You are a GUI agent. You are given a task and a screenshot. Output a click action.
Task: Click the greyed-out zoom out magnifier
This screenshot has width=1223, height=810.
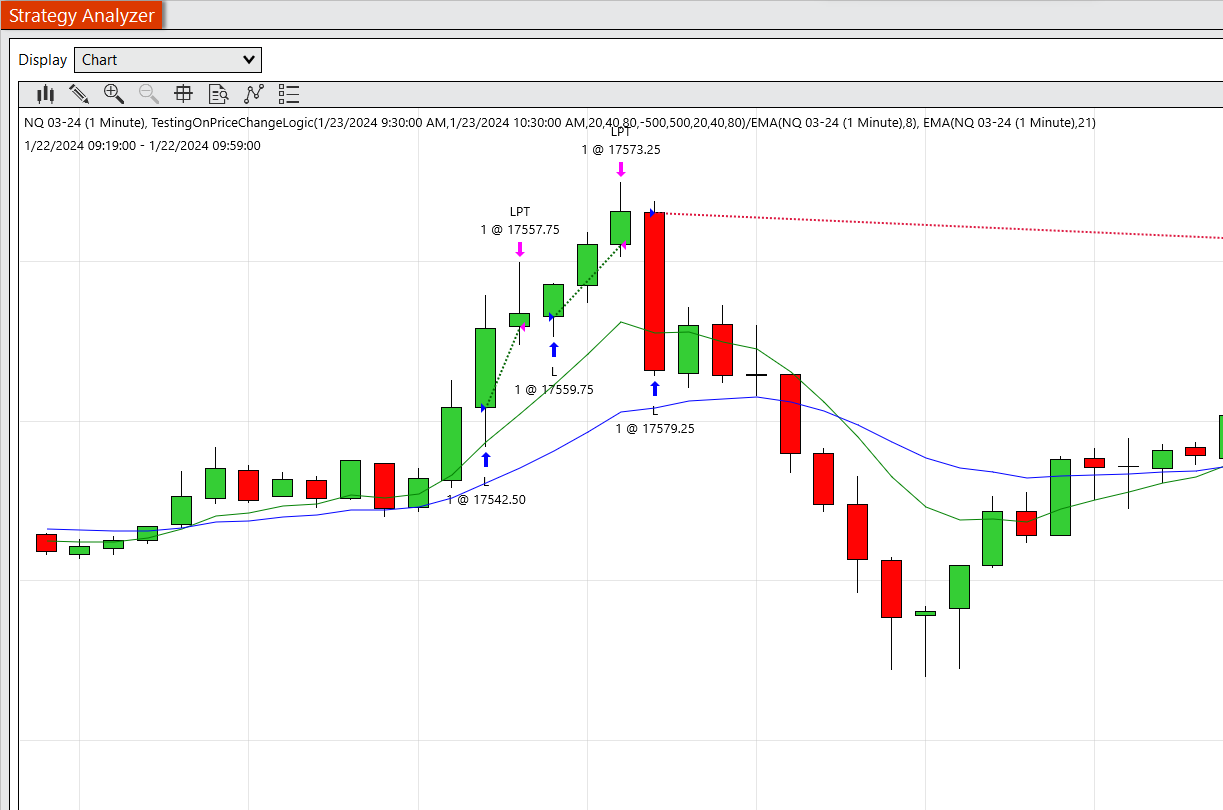coord(149,94)
